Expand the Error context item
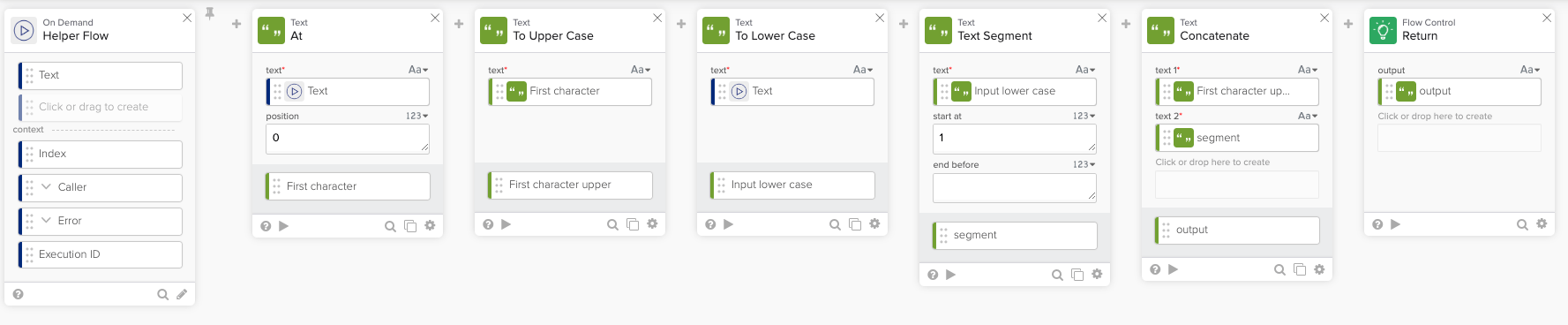 pyautogui.click(x=46, y=221)
